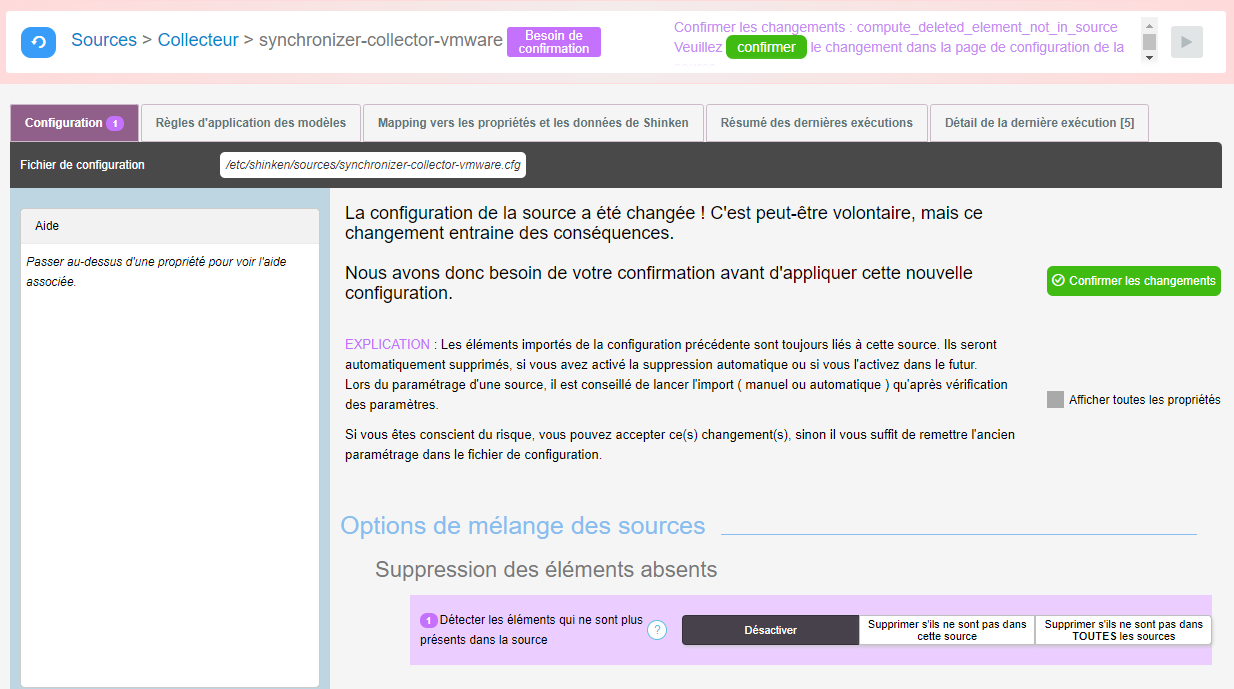Choose Supprimer s'ils ne sont pas dans cette source
This screenshot has height=689, width=1234.
(946, 630)
